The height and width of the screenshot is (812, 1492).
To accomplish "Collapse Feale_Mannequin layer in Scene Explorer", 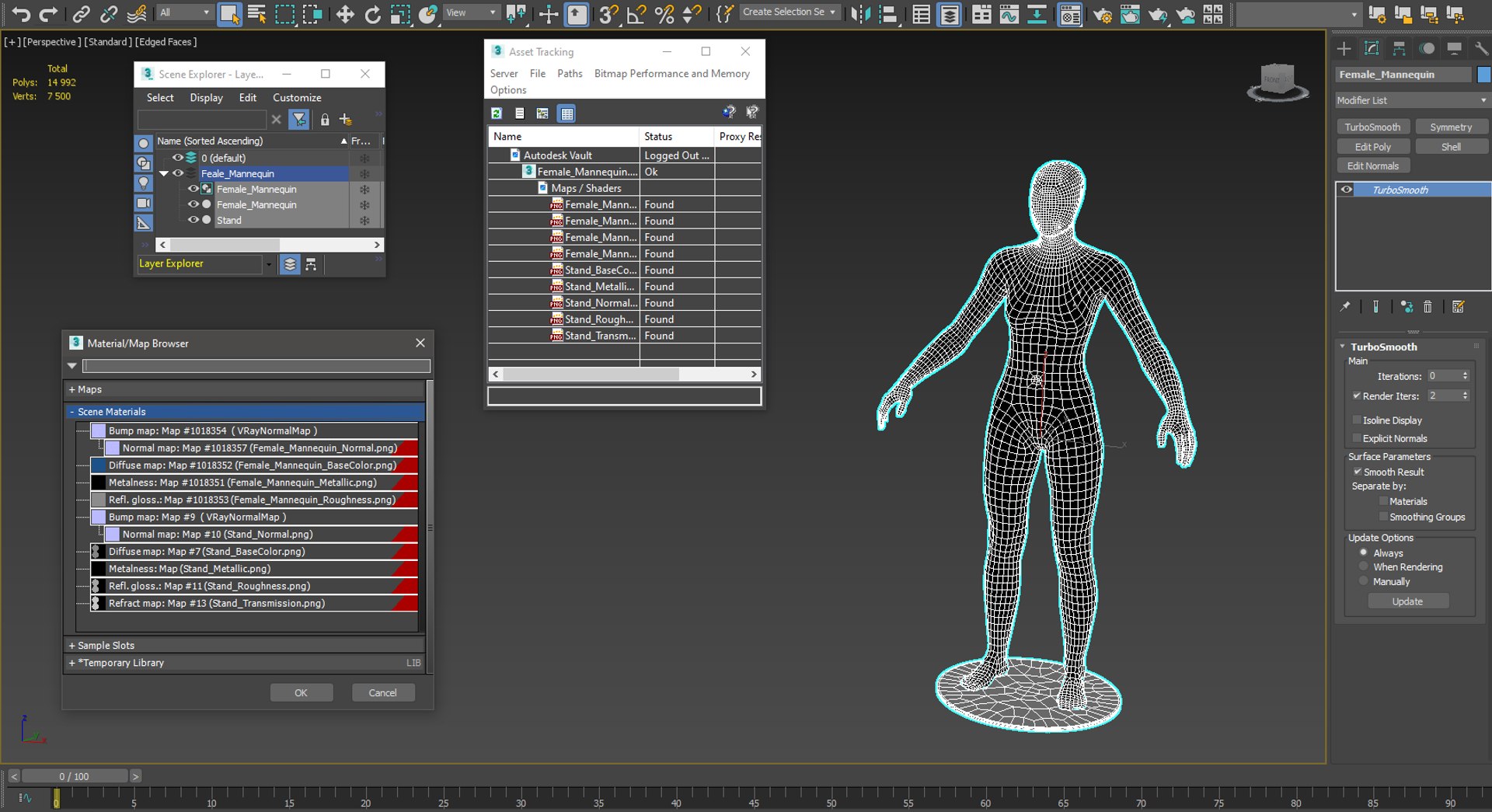I will [x=164, y=173].
